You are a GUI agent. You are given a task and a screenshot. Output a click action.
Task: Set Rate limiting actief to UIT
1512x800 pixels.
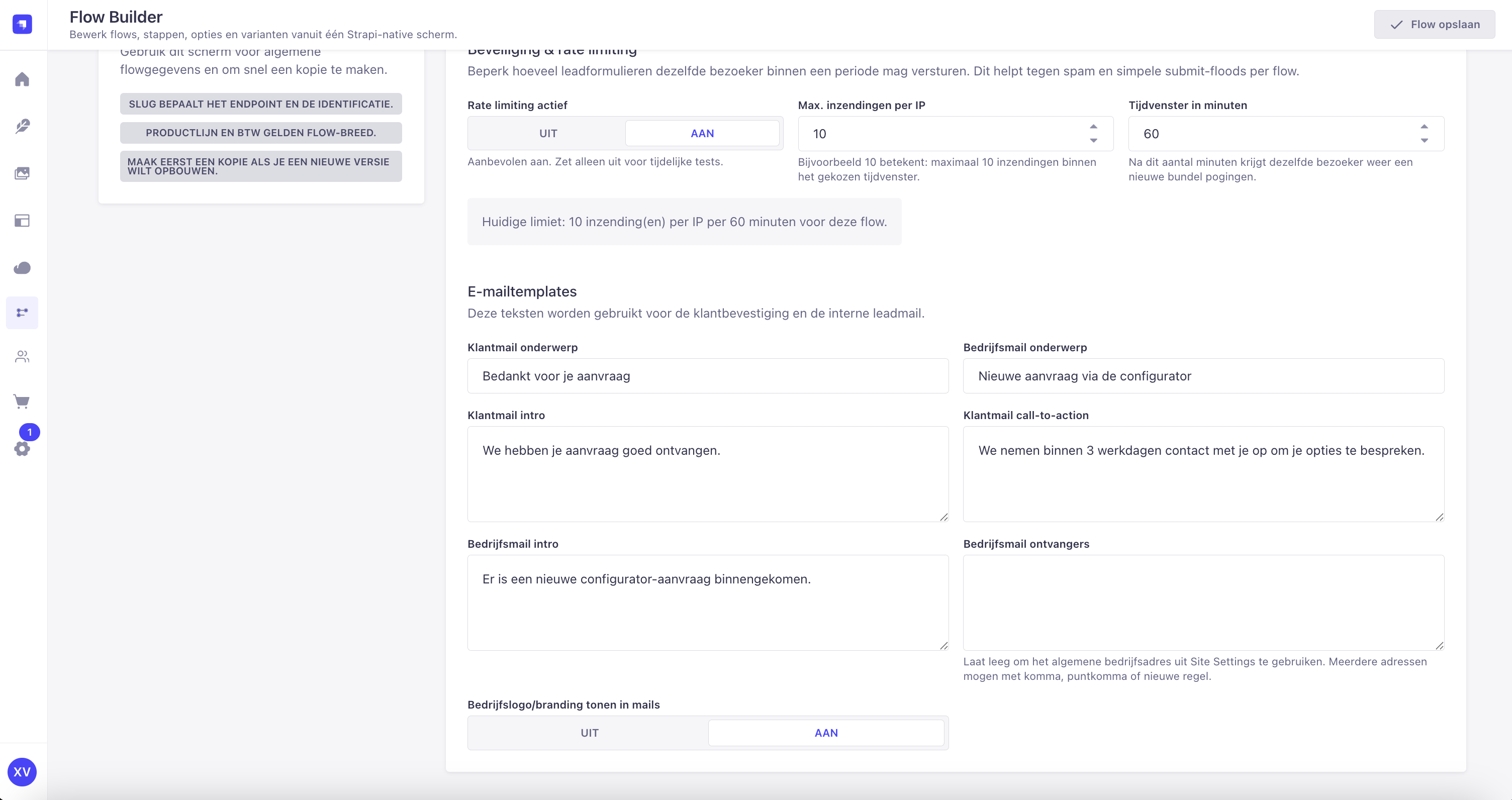pos(548,133)
